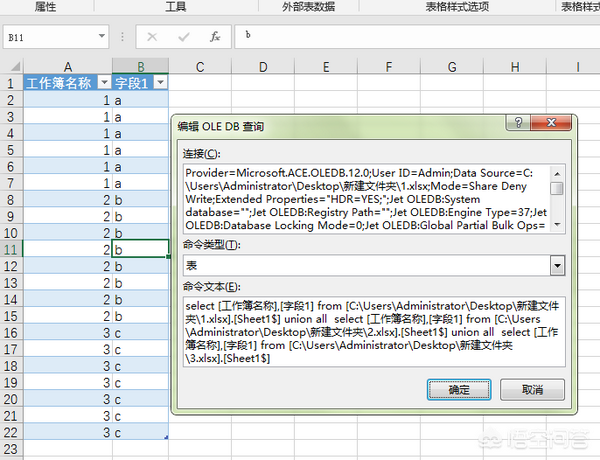Screen dimensions: 600x460
Task: Select column B header
Action: pos(140,67)
